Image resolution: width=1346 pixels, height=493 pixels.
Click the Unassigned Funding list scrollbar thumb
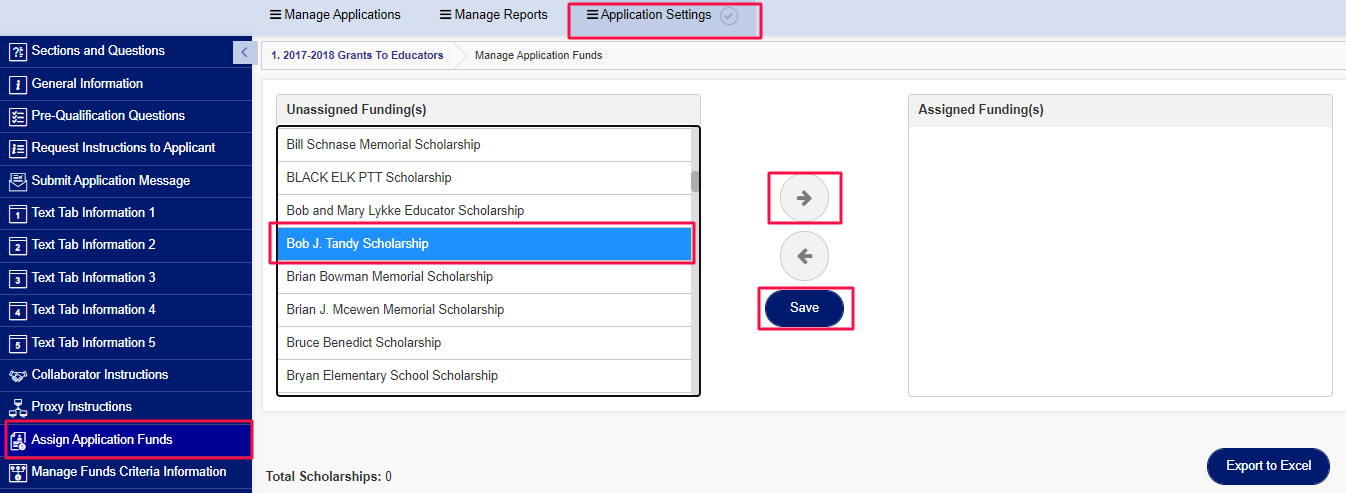(695, 181)
